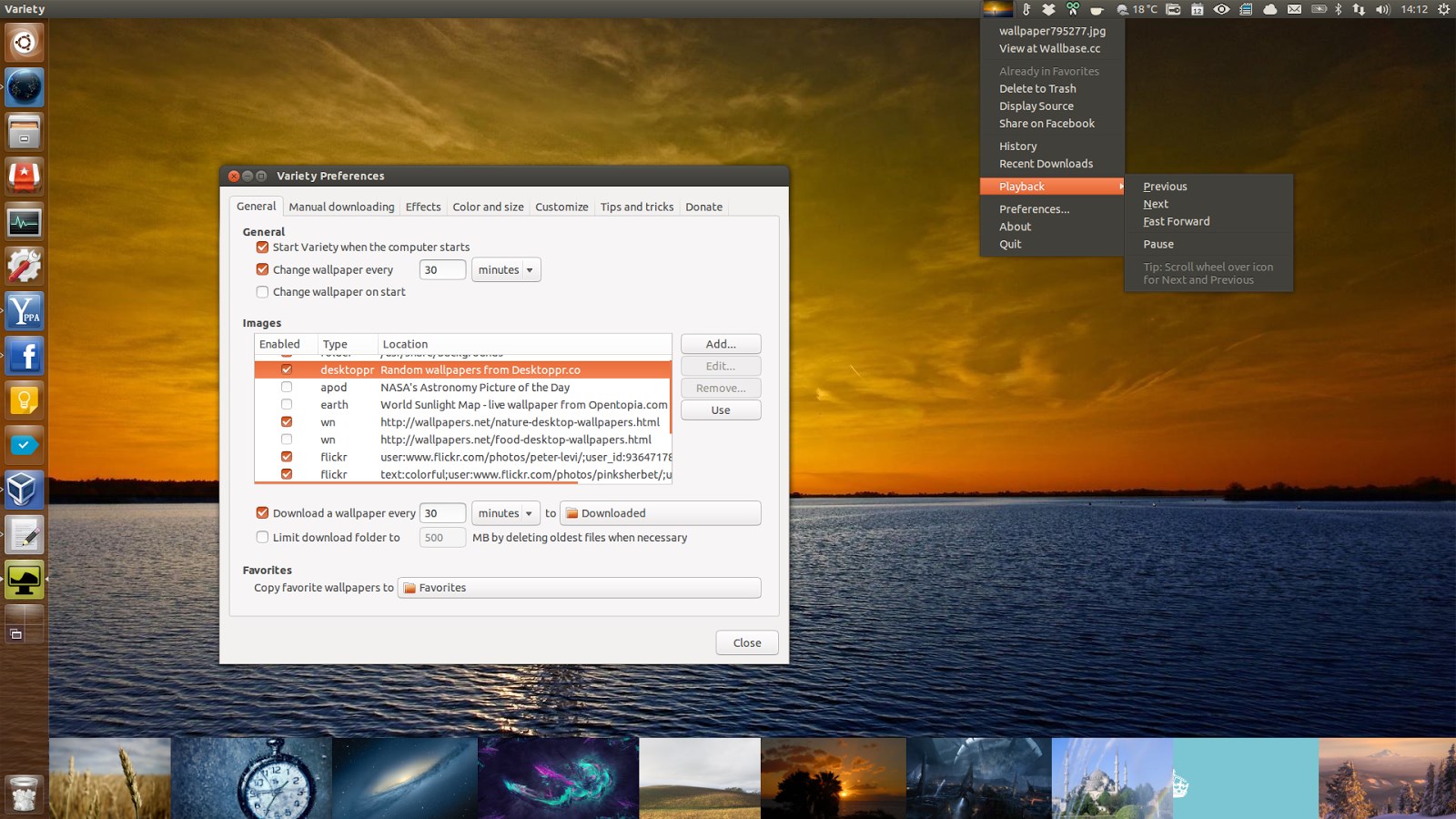Viewport: 1456px width, 819px height.
Task: Launch VirtualBox from the launcher
Action: click(24, 490)
